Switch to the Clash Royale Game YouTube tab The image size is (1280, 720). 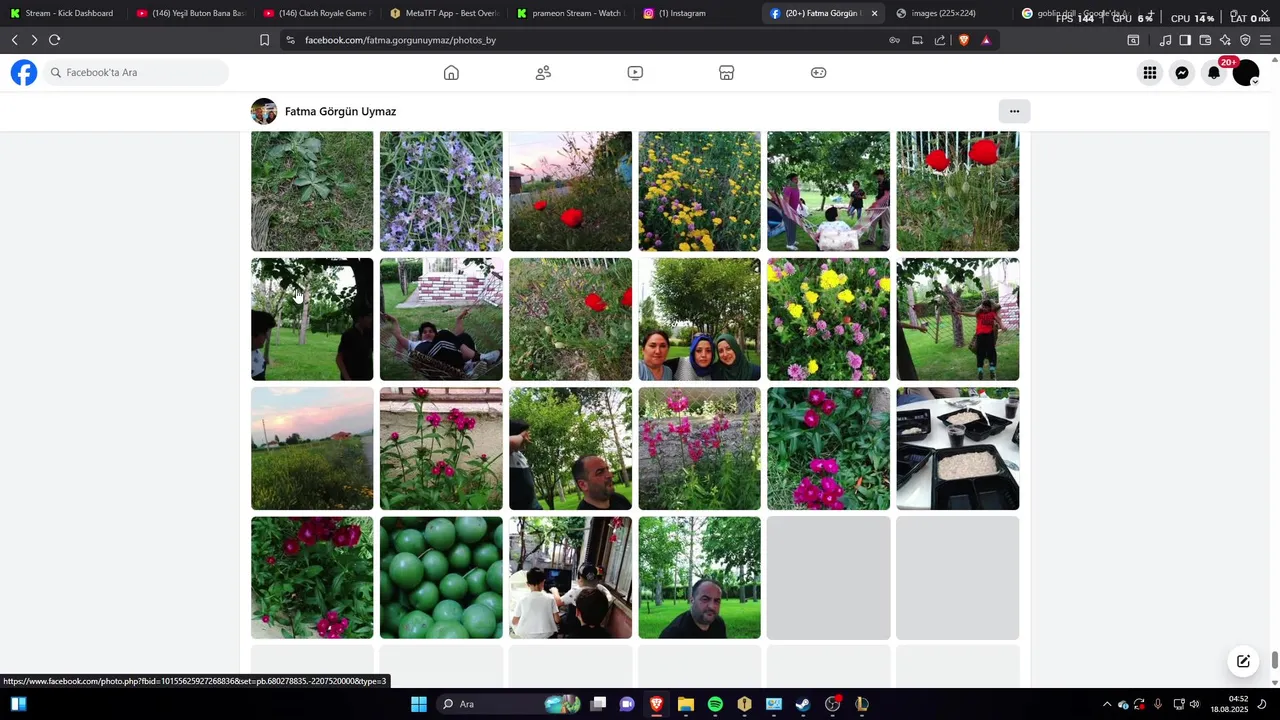(x=317, y=13)
